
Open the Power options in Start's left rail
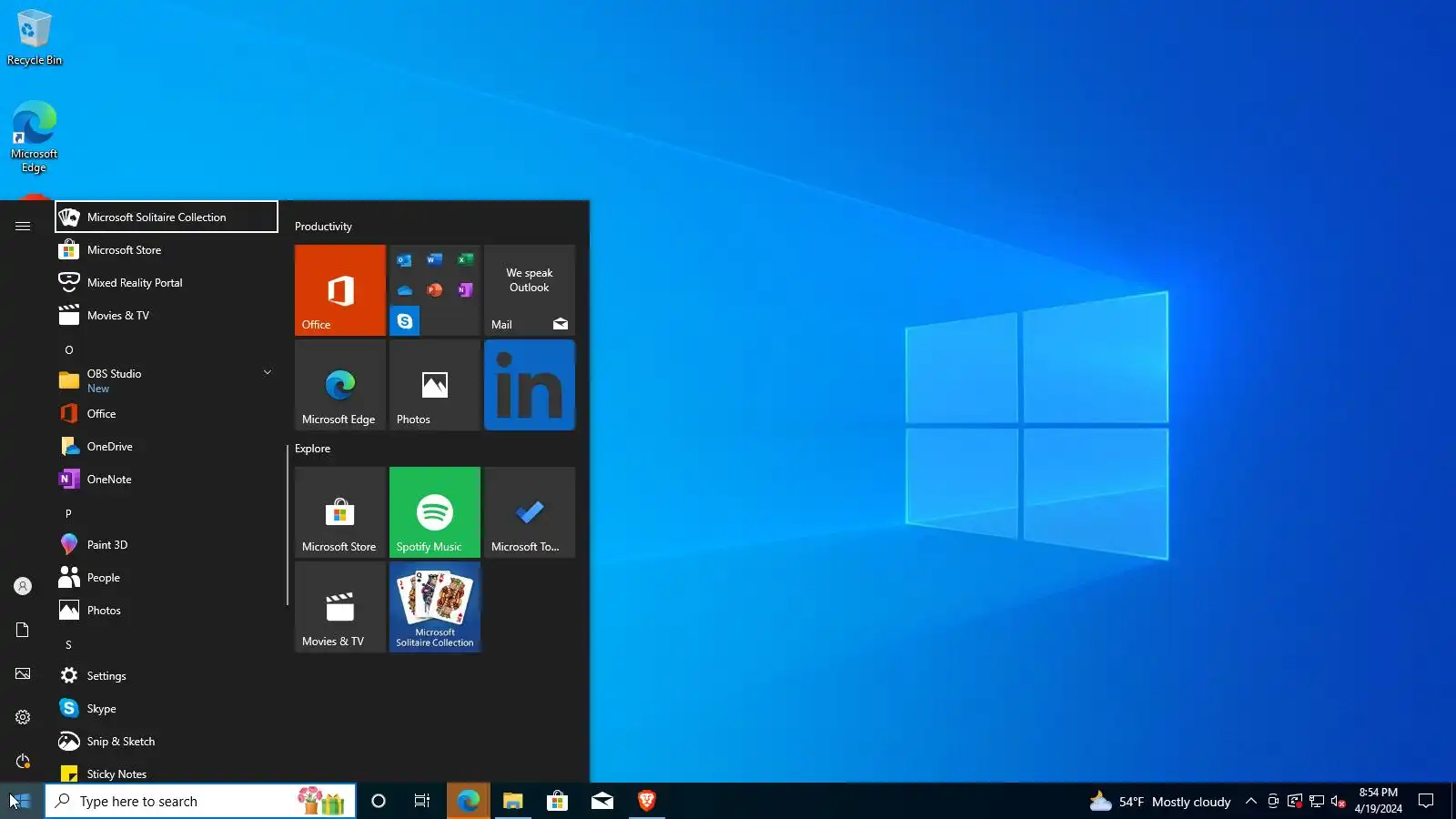click(x=23, y=761)
